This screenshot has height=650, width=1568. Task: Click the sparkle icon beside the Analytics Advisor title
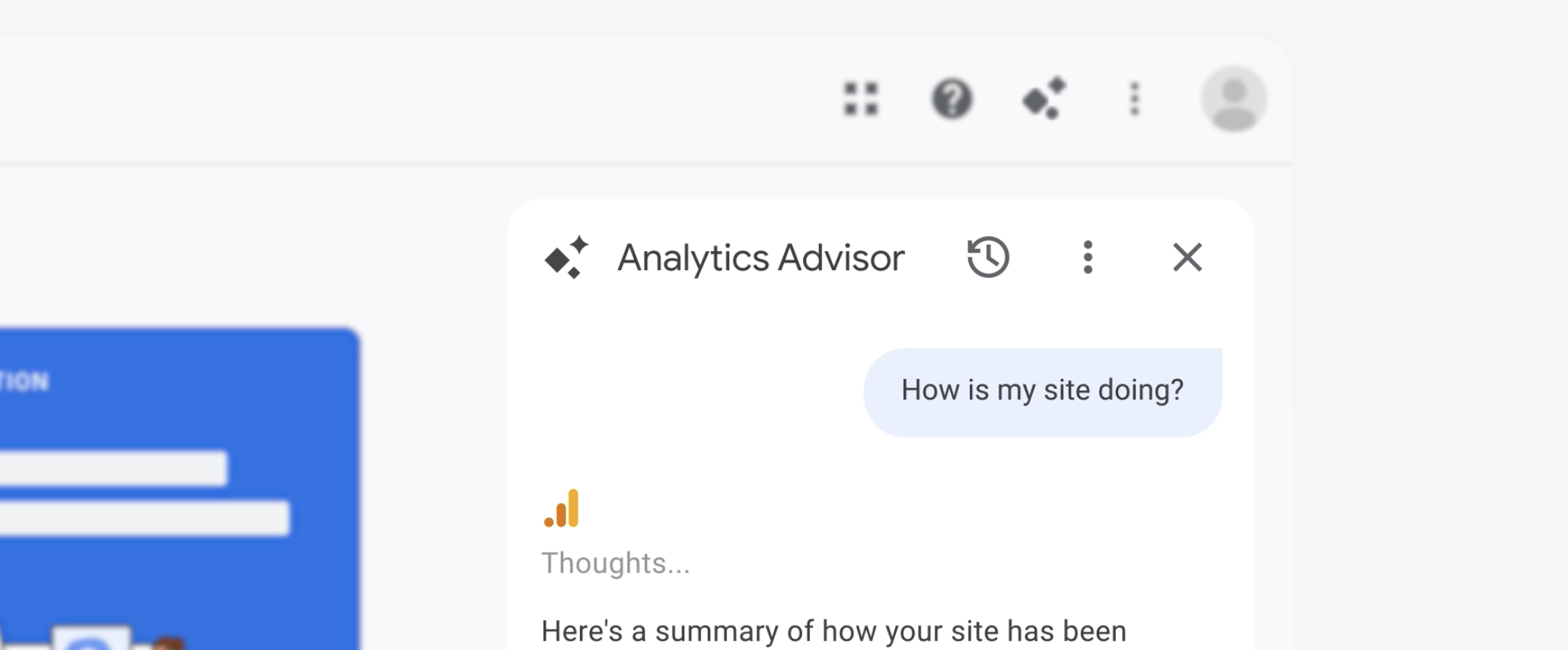pos(566,257)
